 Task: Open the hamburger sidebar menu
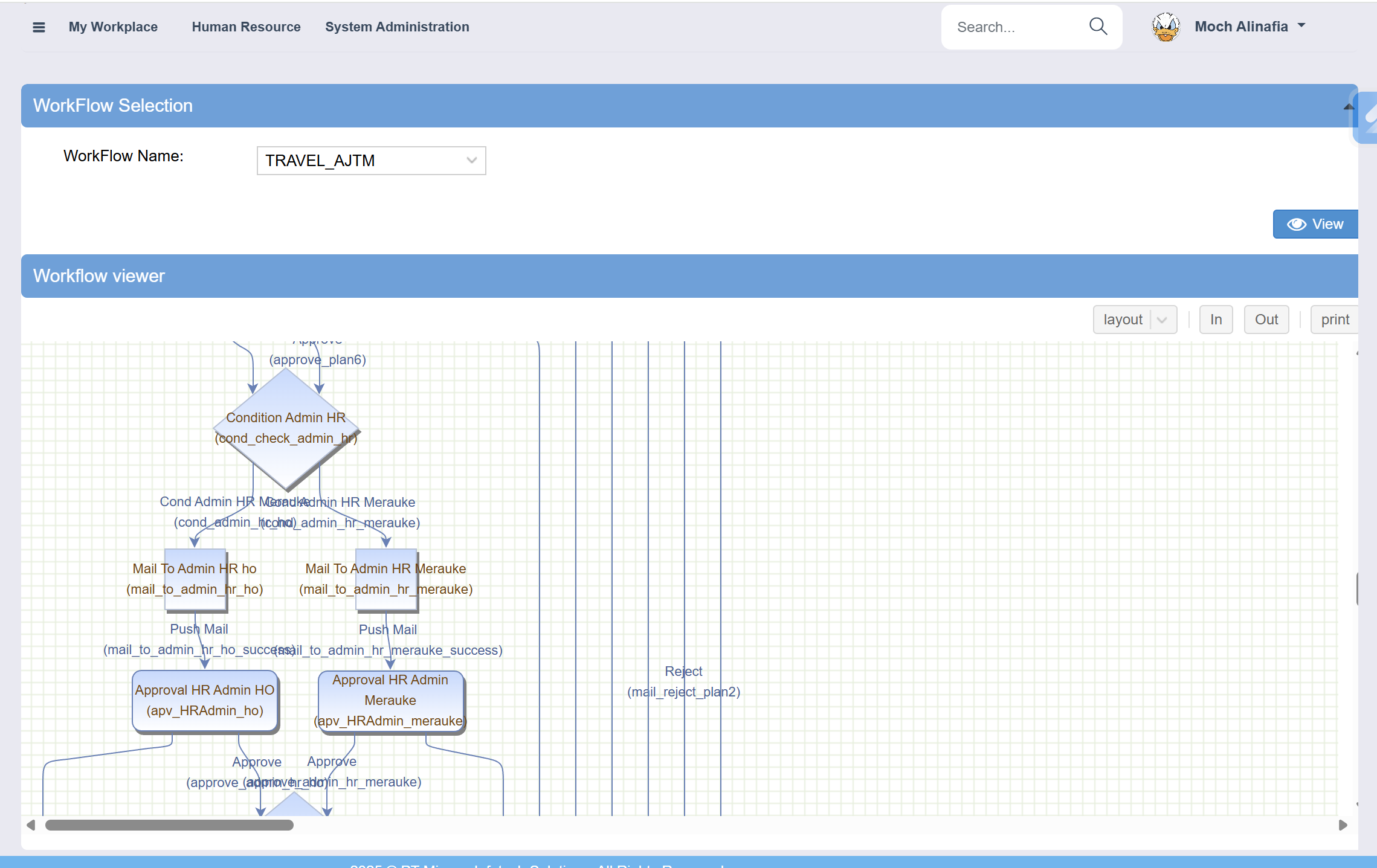pyautogui.click(x=39, y=27)
